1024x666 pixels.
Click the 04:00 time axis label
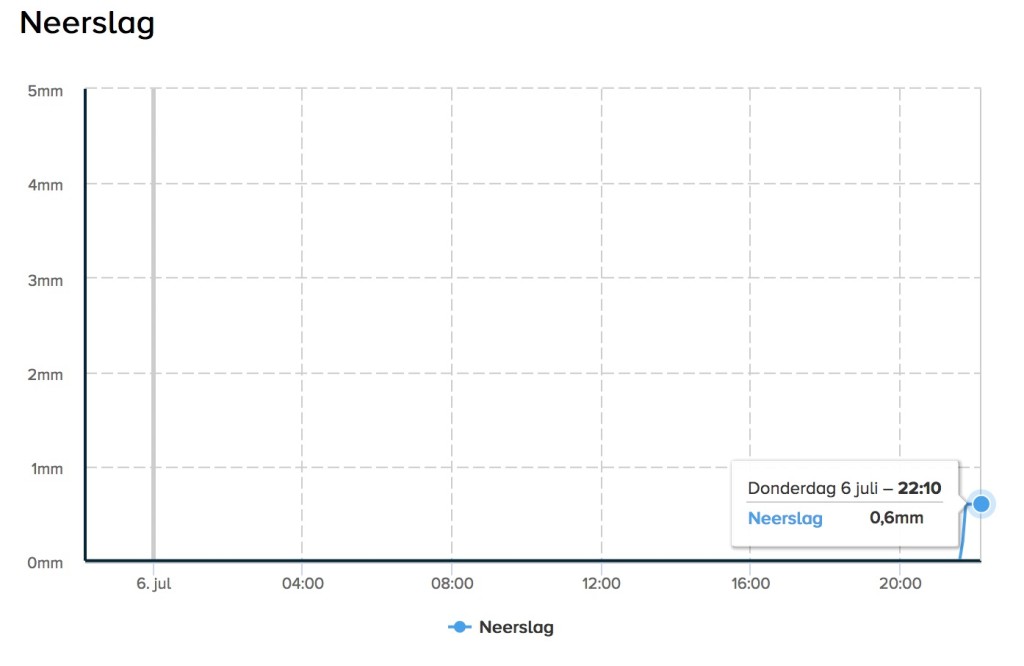pyautogui.click(x=302, y=584)
